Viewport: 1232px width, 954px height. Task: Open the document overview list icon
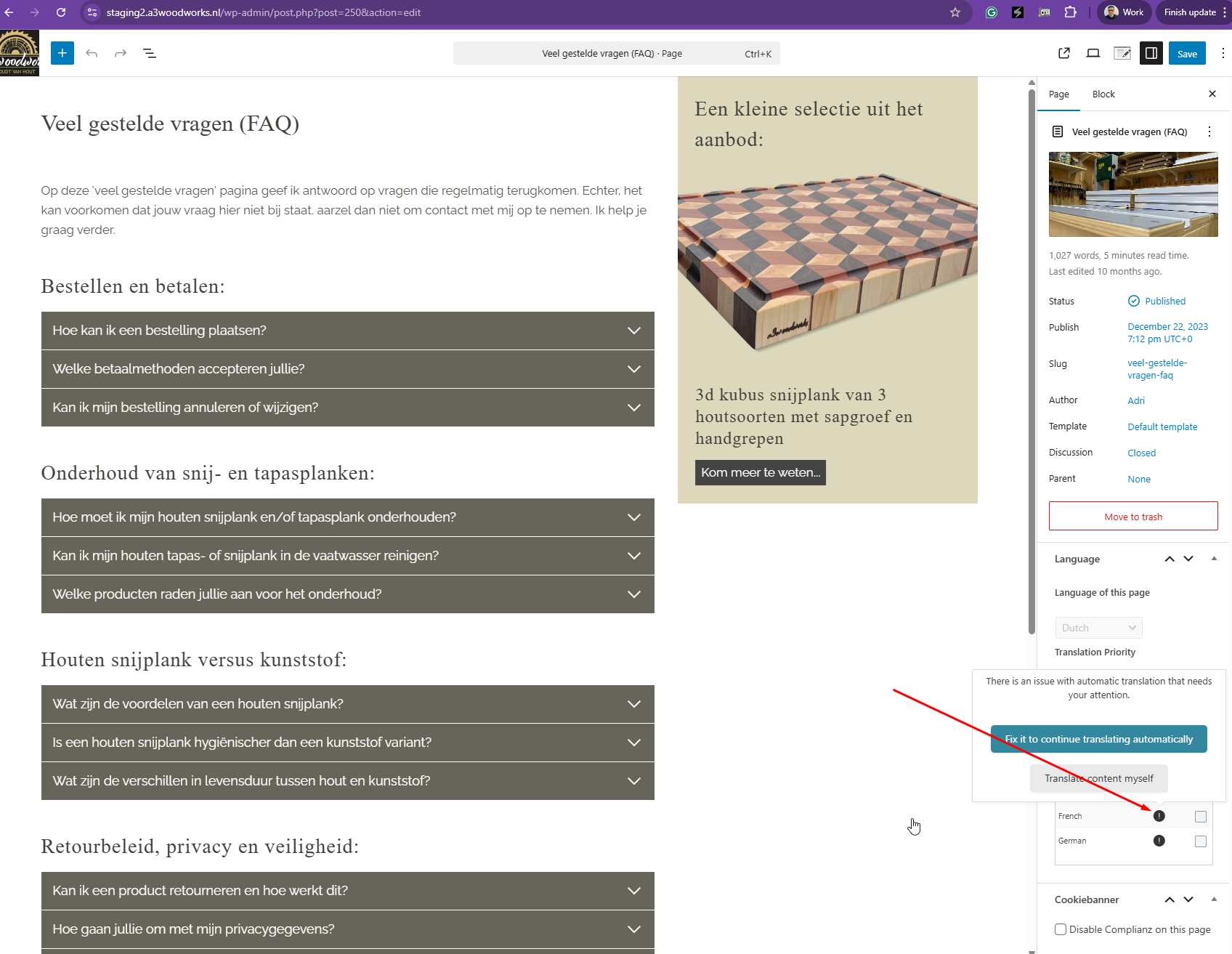pyautogui.click(x=150, y=53)
